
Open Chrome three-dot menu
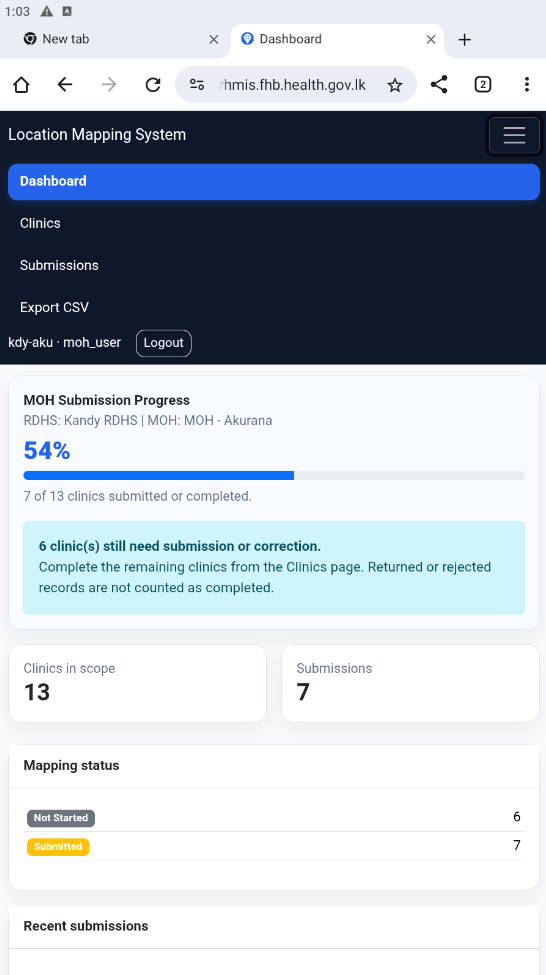(x=527, y=85)
